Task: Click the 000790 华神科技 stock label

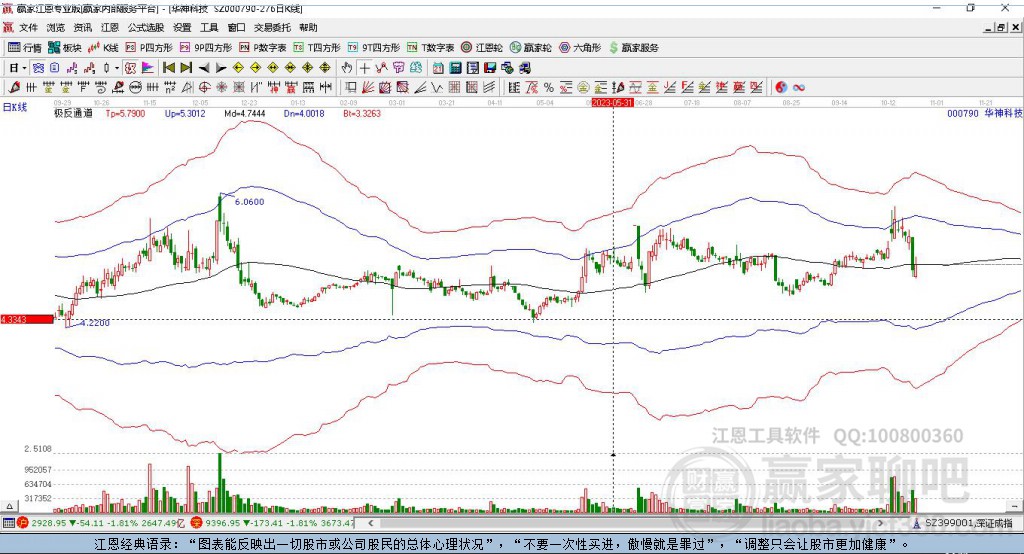Action: pyautogui.click(x=984, y=113)
